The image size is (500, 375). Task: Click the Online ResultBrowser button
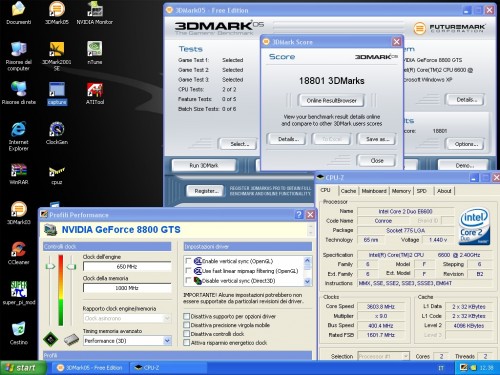[x=331, y=100]
